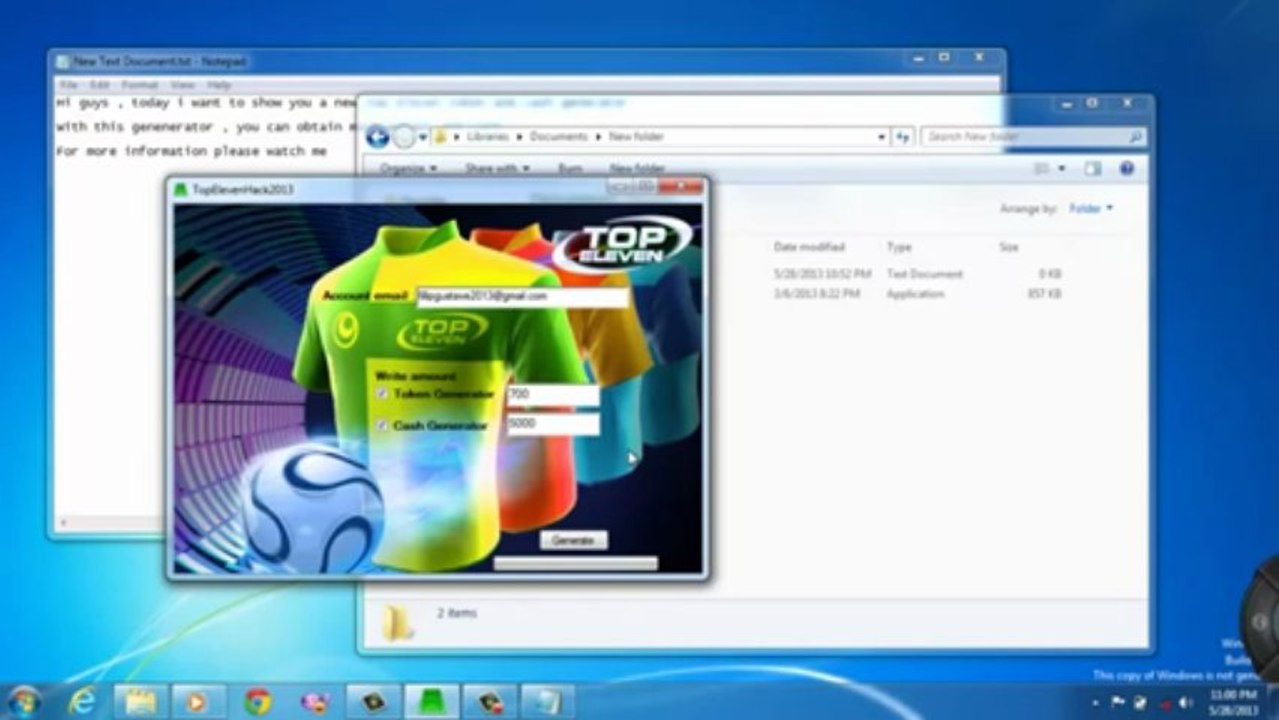Open the Share with dropdown

click(497, 168)
